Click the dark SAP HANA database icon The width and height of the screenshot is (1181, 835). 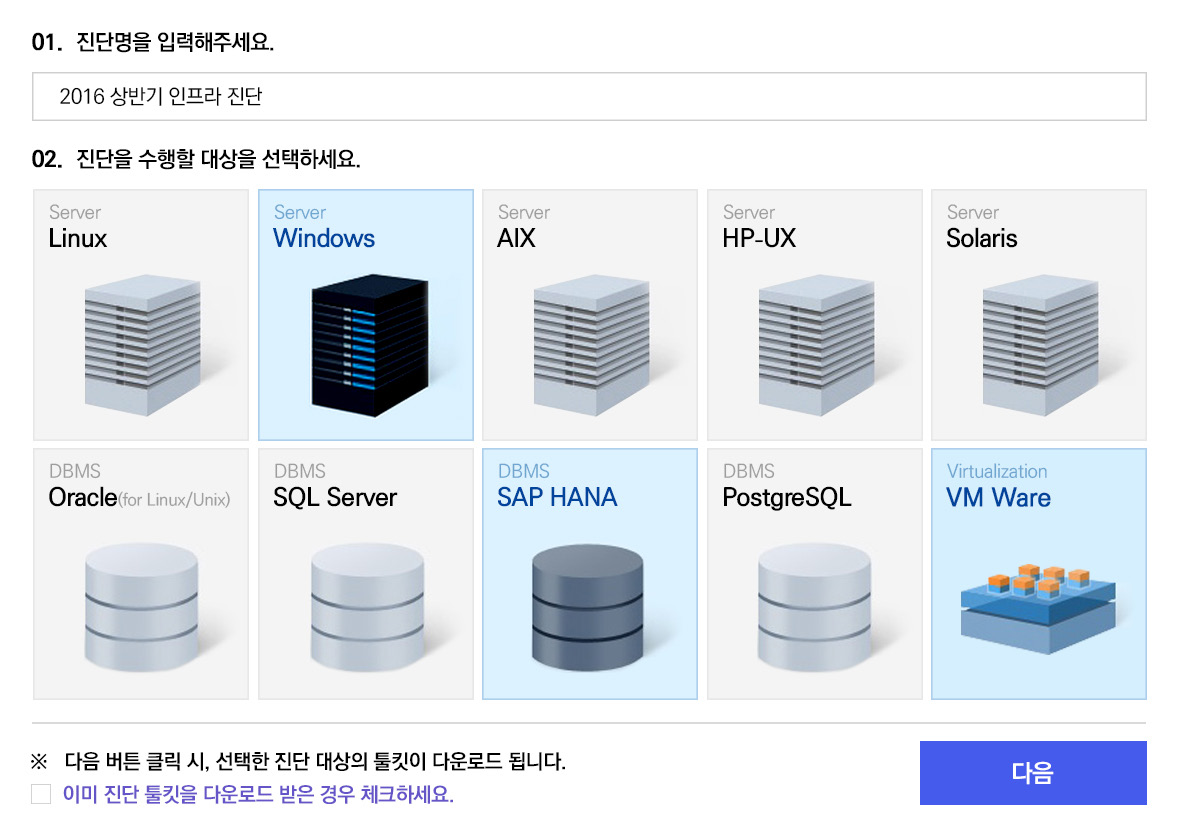tap(587, 607)
